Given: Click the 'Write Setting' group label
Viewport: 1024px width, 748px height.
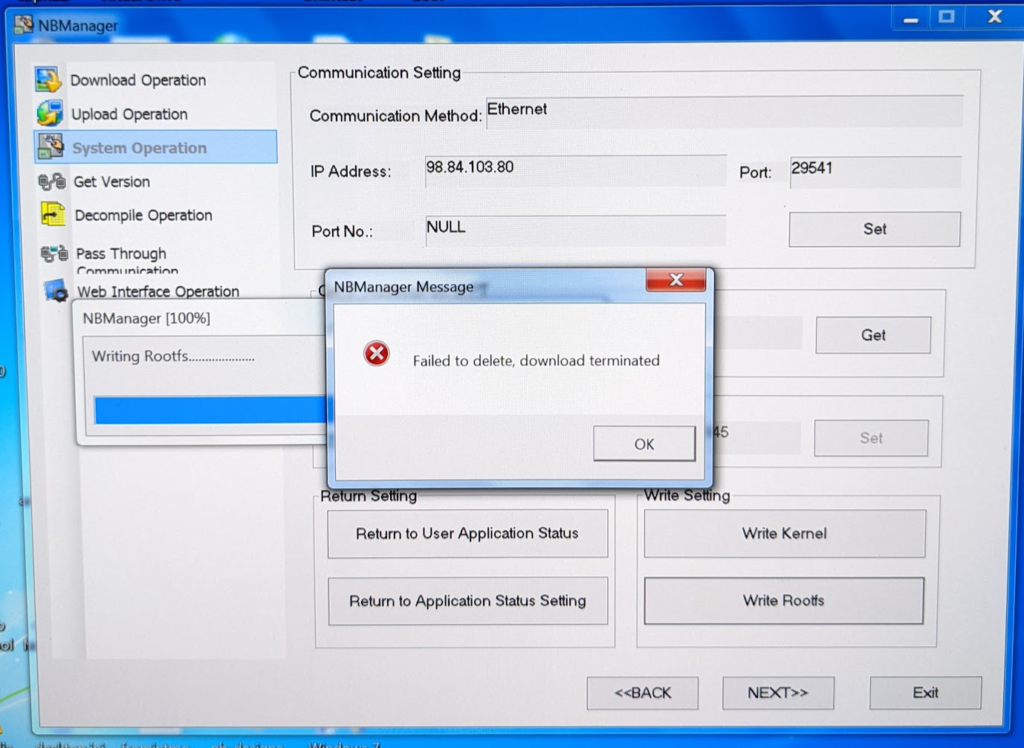Looking at the screenshot, I should (687, 495).
